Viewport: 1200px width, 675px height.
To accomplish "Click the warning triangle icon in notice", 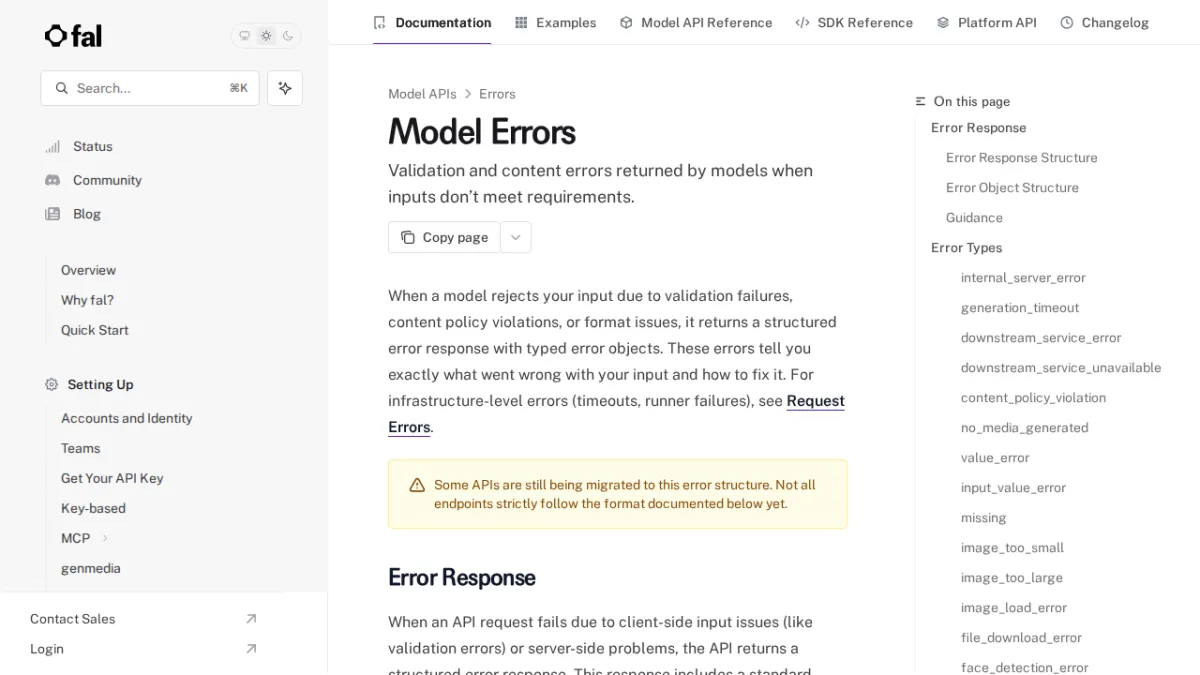I will pyautogui.click(x=417, y=485).
